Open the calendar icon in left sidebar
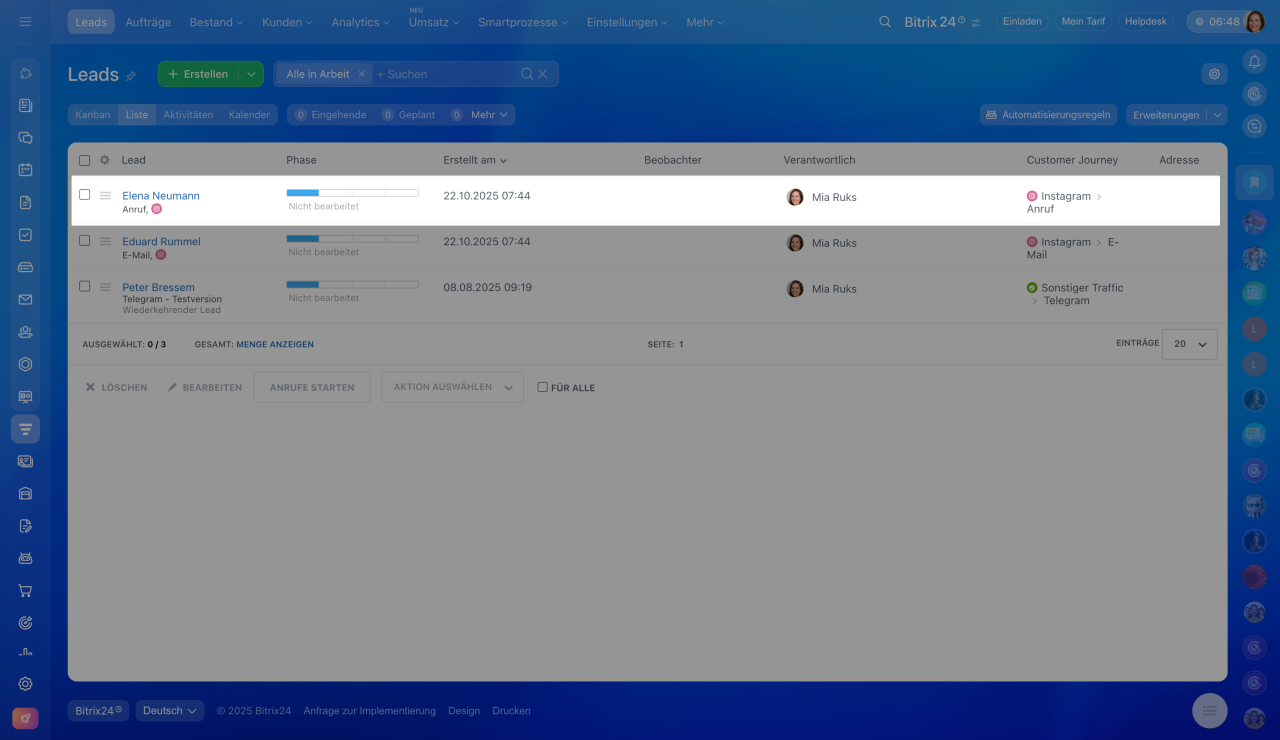This screenshot has height=740, width=1280. point(26,170)
